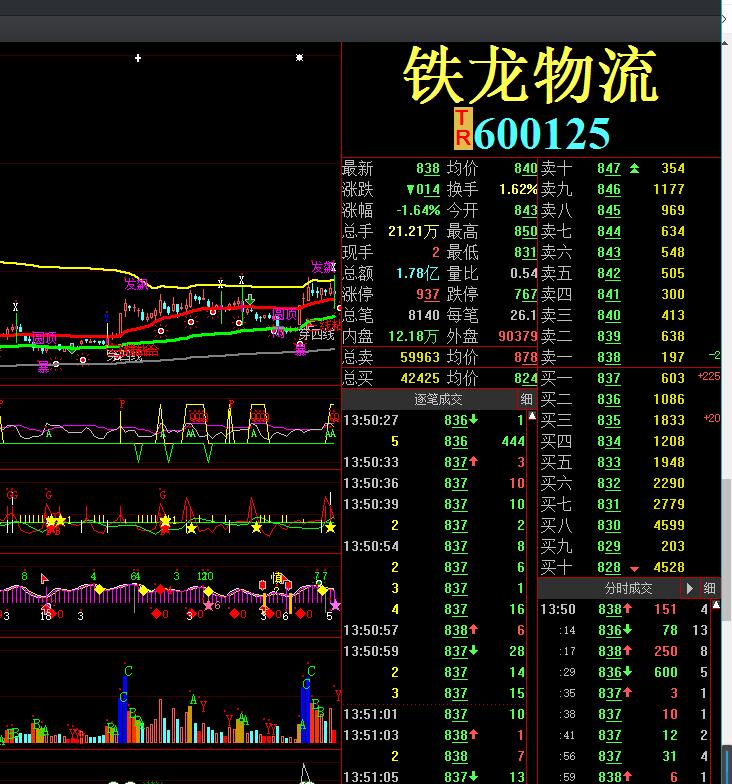Select the 卖一 order row at 838
Screen dimensions: 732x784
point(629,358)
